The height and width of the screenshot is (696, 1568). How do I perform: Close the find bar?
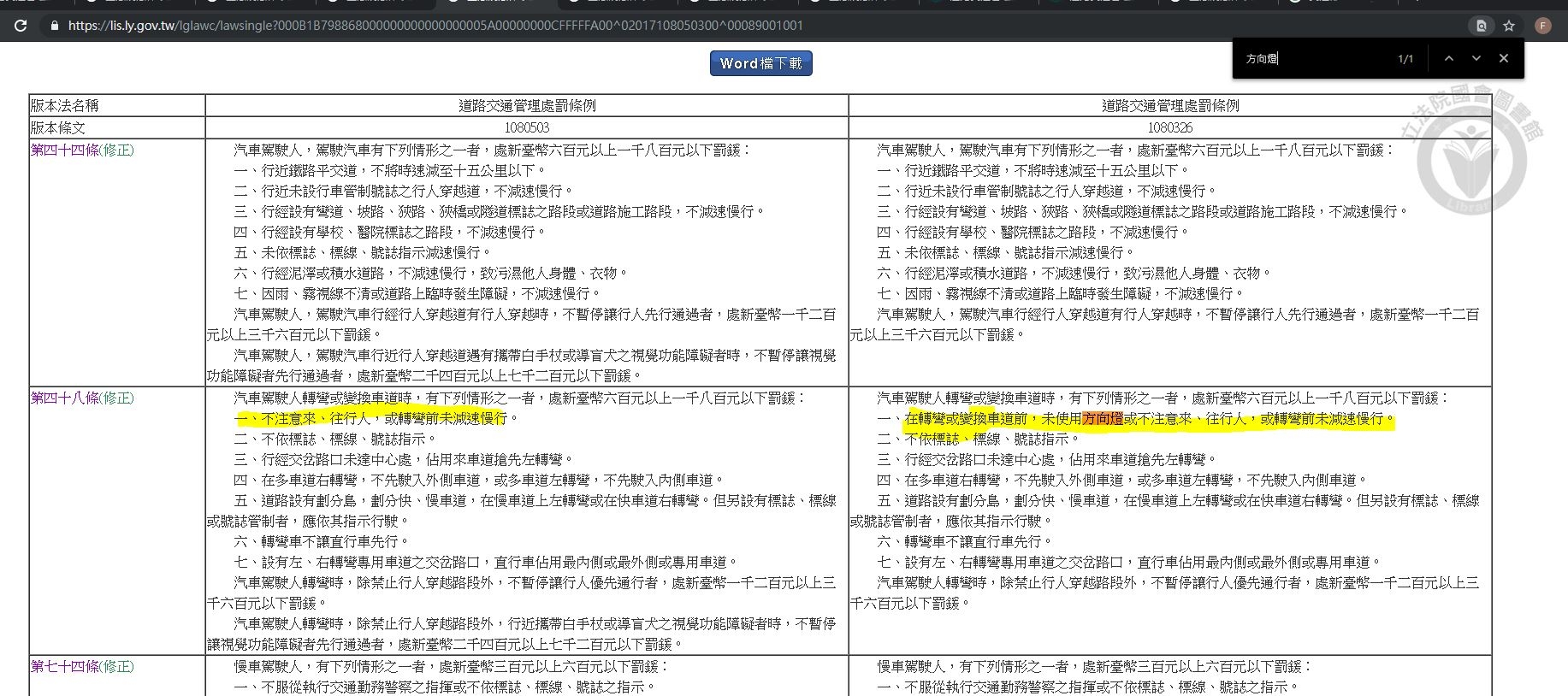[1504, 58]
